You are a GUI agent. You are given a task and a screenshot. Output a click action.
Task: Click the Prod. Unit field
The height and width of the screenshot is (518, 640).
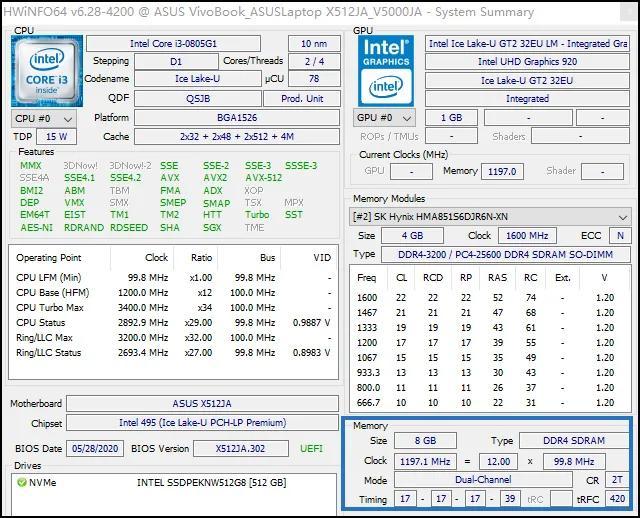click(302, 99)
